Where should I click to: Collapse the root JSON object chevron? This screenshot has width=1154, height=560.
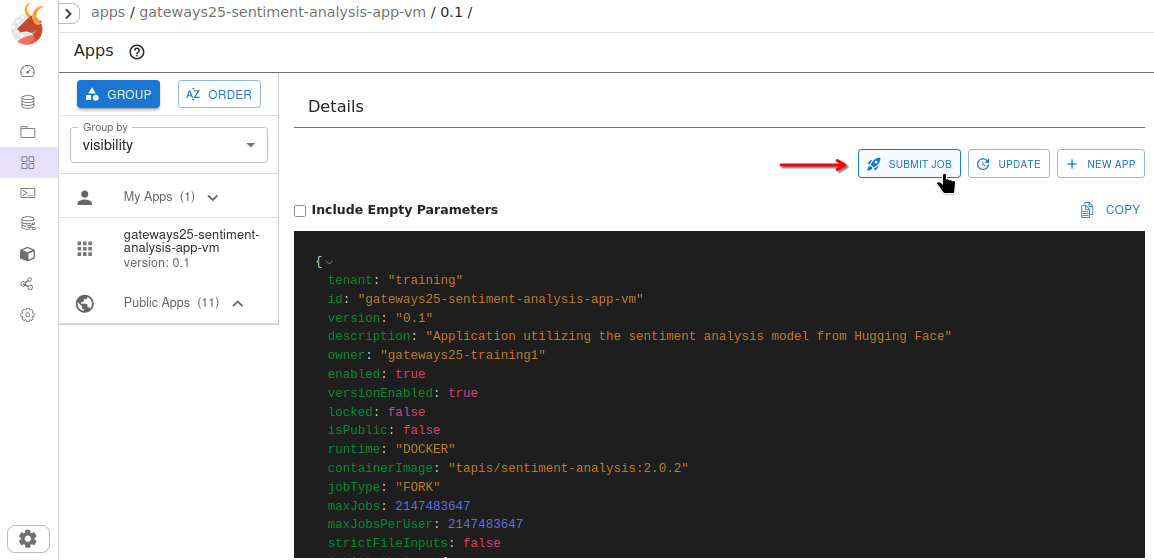[330, 262]
